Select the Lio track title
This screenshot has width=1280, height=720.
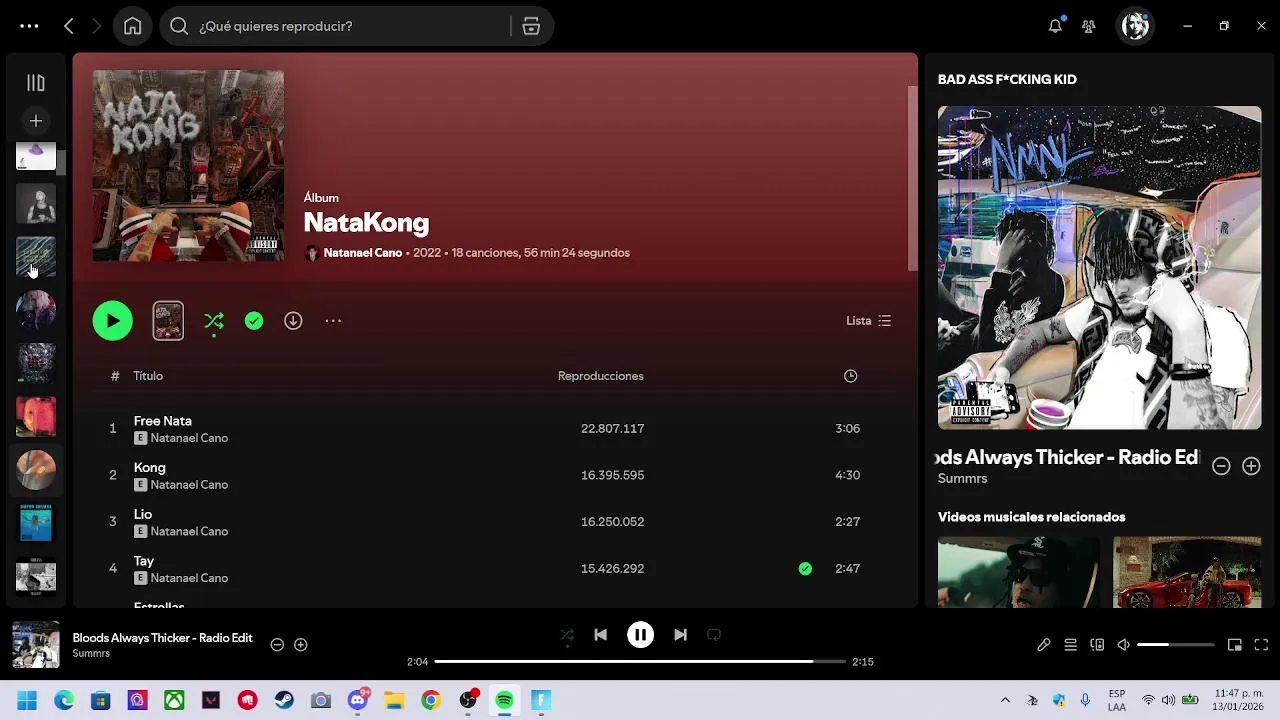click(x=143, y=514)
